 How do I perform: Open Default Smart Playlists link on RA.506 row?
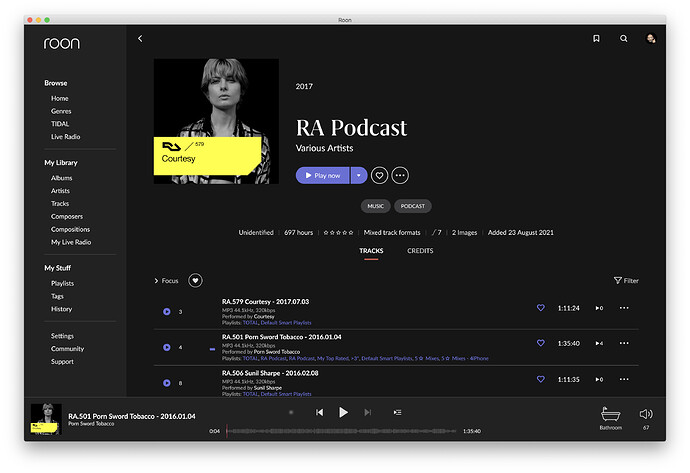coord(286,394)
